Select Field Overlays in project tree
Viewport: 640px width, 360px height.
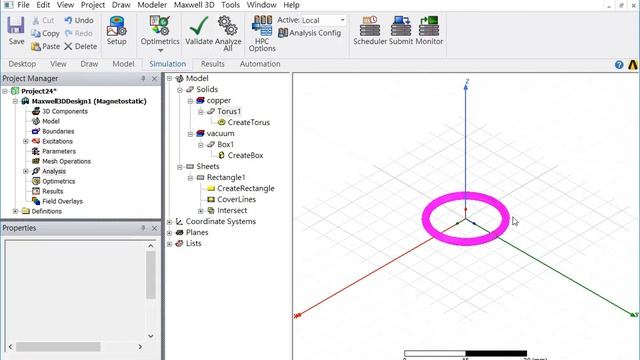pos(62,201)
